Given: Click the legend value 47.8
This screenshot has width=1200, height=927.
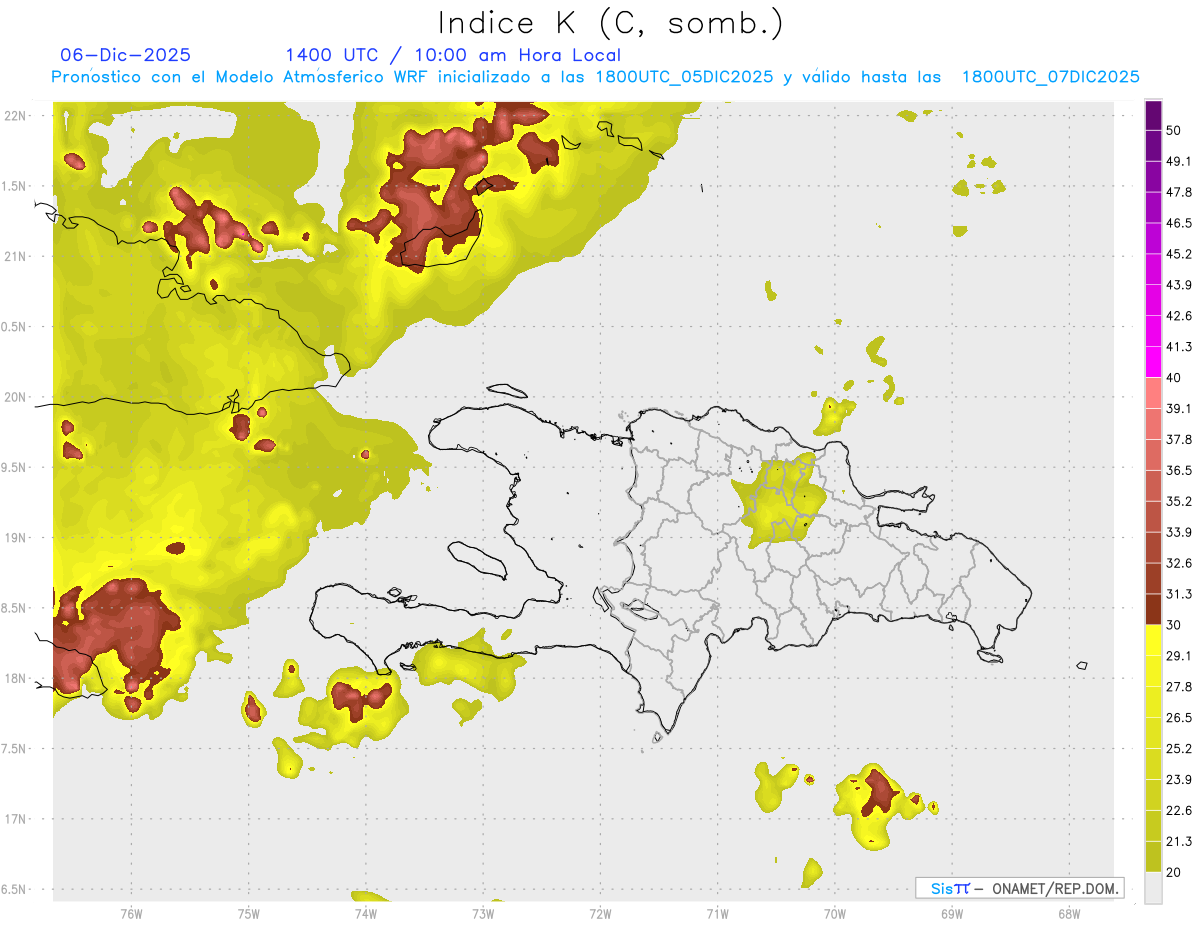Looking at the screenshot, I should click(1179, 192).
